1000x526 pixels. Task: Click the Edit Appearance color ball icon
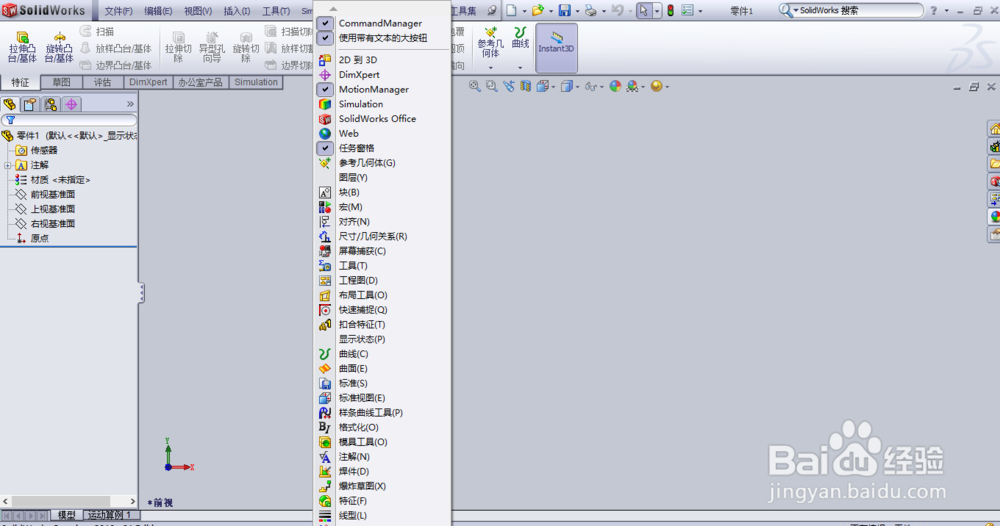click(615, 86)
